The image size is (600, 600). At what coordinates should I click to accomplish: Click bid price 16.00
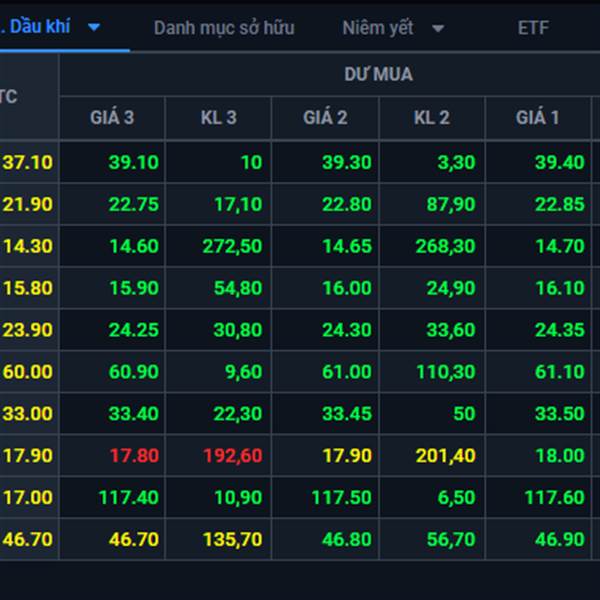point(347,288)
